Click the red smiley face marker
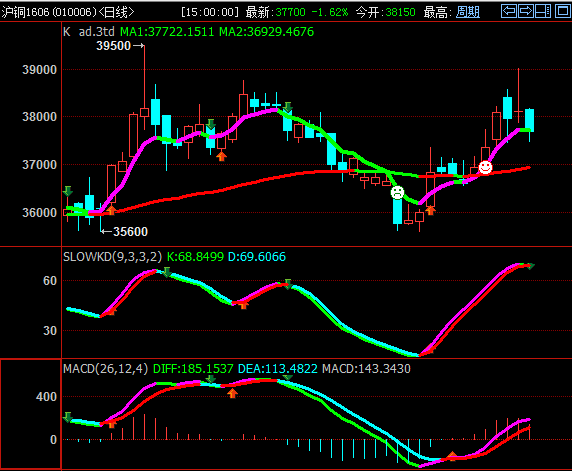The width and height of the screenshot is (572, 471). click(485, 167)
